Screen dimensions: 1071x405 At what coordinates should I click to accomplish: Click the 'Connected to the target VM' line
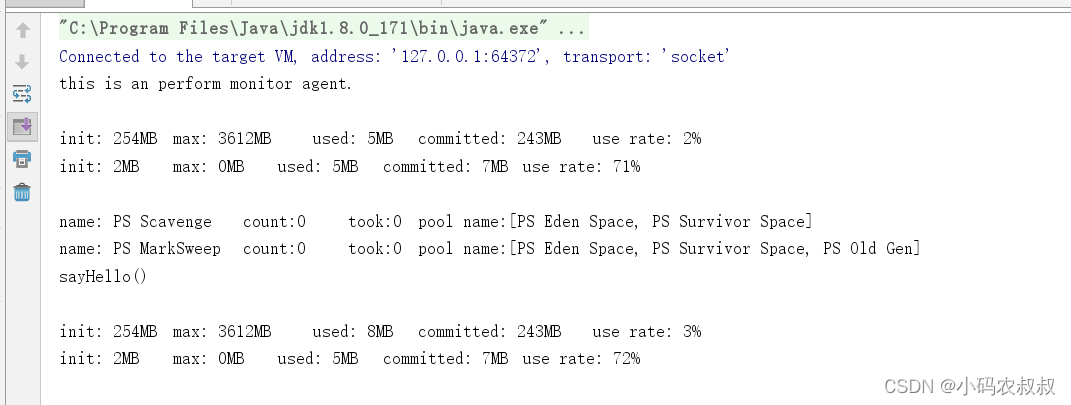395,57
